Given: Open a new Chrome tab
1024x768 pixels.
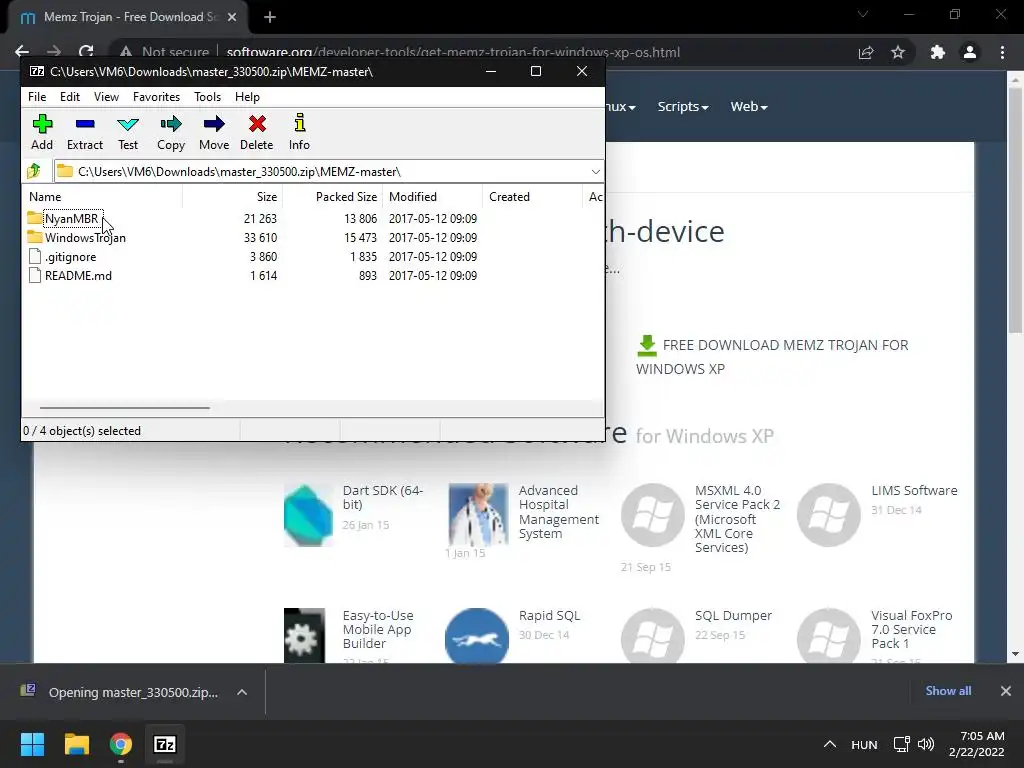Looking at the screenshot, I should pos(270,18).
